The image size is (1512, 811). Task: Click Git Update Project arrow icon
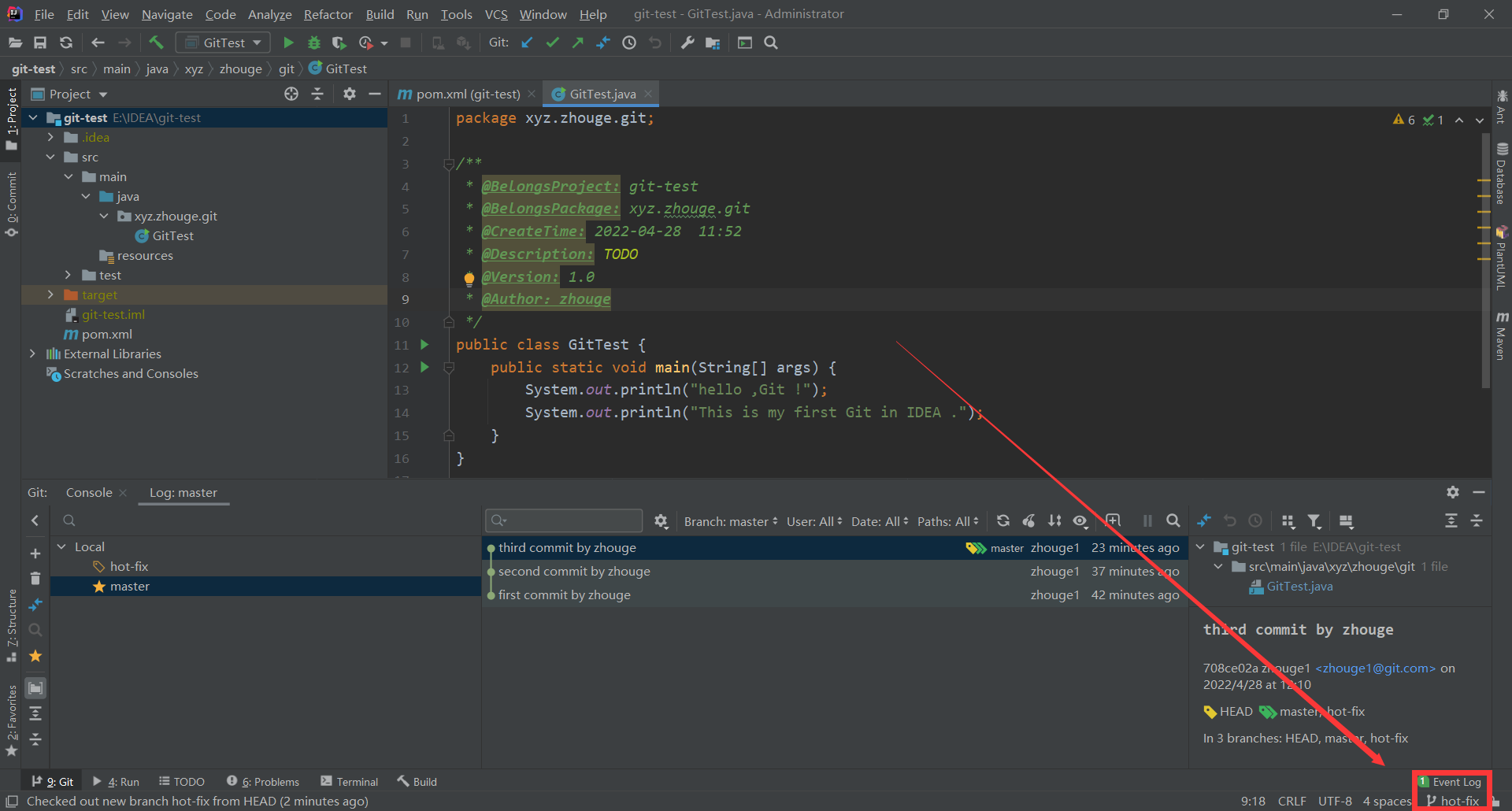[x=527, y=43]
